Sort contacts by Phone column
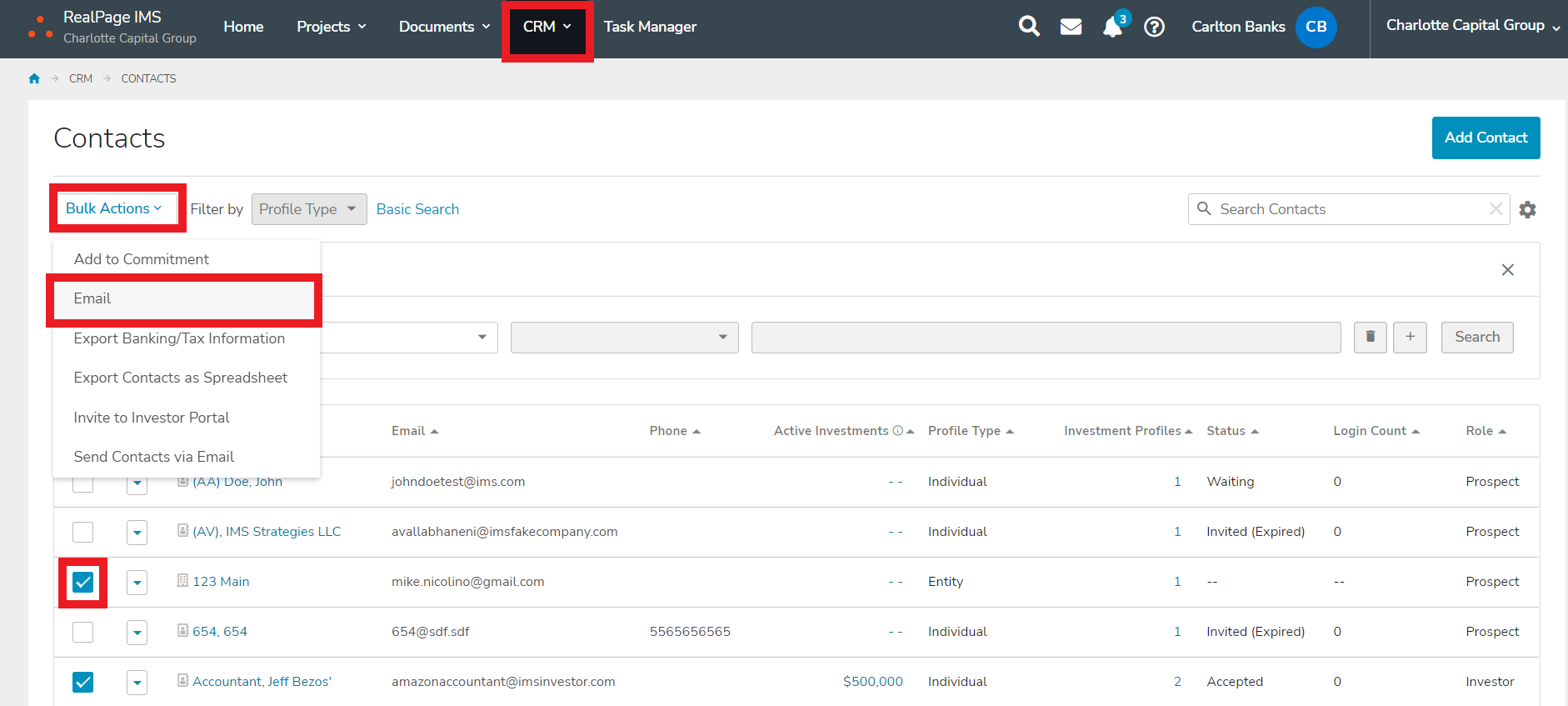The width and height of the screenshot is (1568, 706). (x=675, y=431)
